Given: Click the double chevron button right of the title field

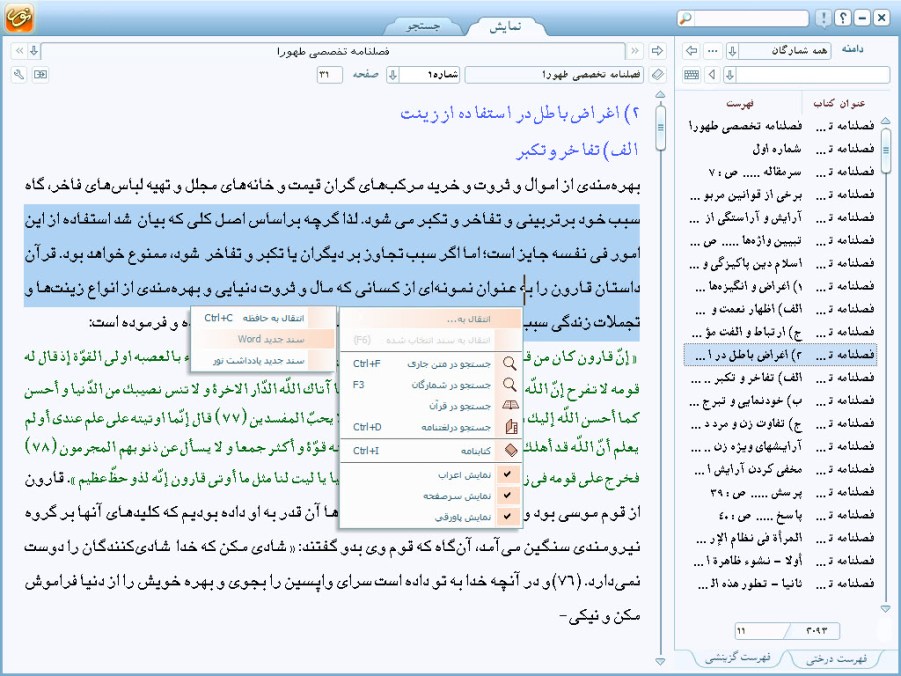Looking at the screenshot, I should (x=634, y=51).
